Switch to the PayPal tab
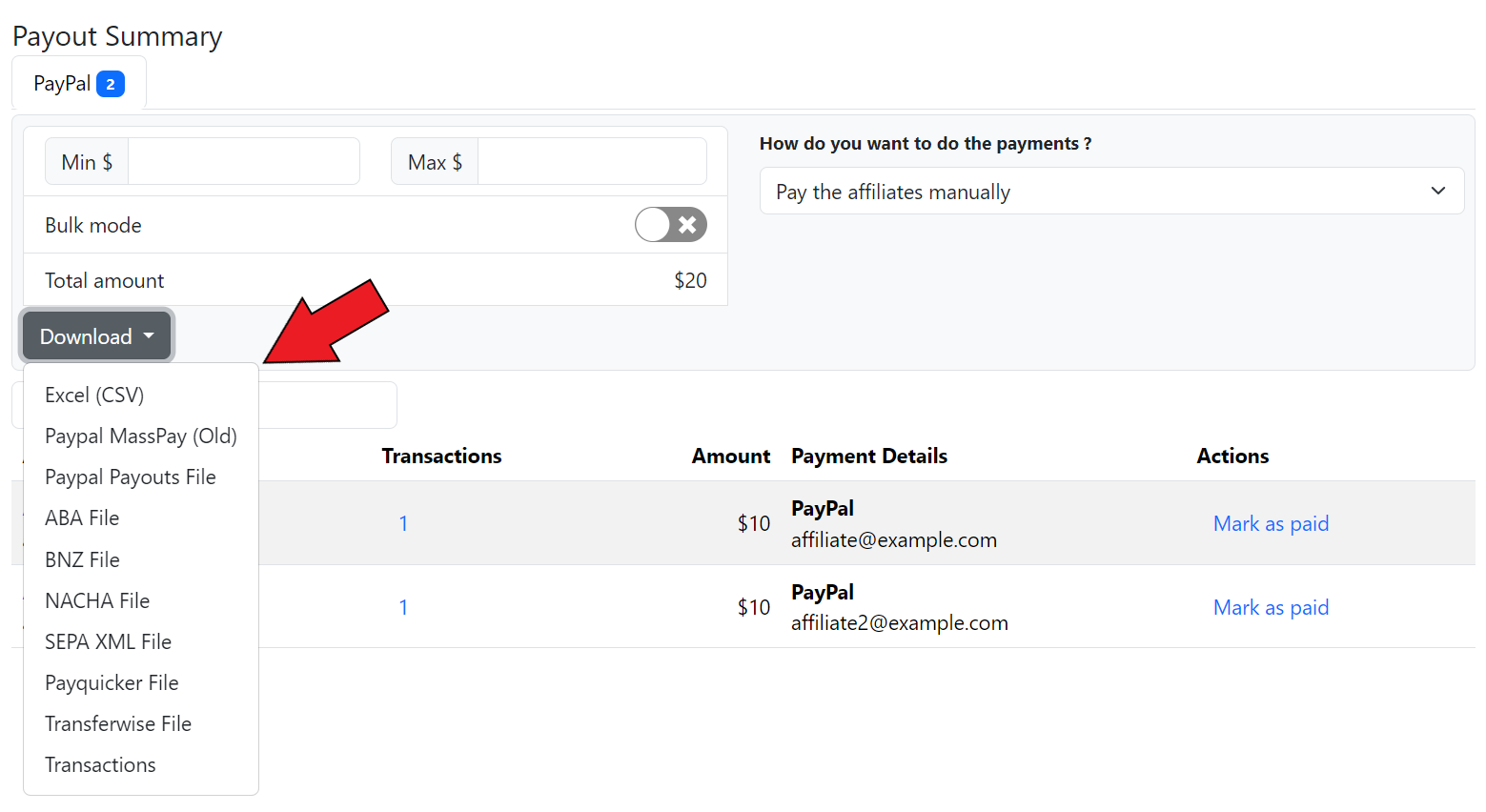The height and width of the screenshot is (812, 1486). (78, 84)
